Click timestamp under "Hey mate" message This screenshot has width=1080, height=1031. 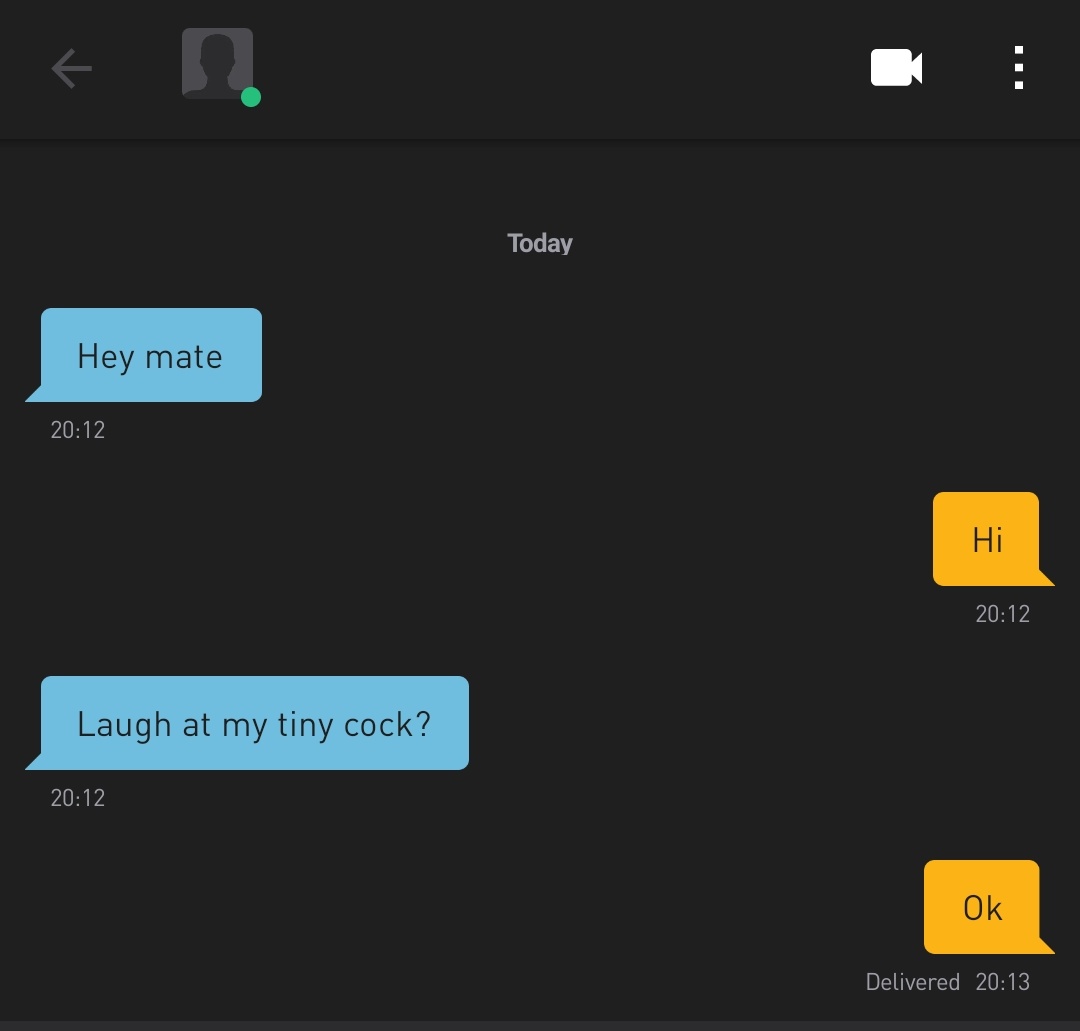click(x=78, y=430)
